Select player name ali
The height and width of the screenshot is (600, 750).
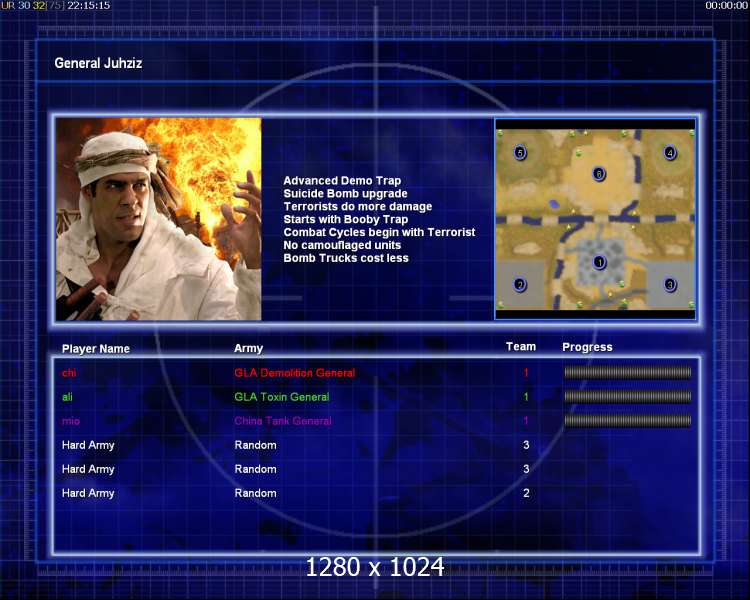pyautogui.click(x=67, y=397)
